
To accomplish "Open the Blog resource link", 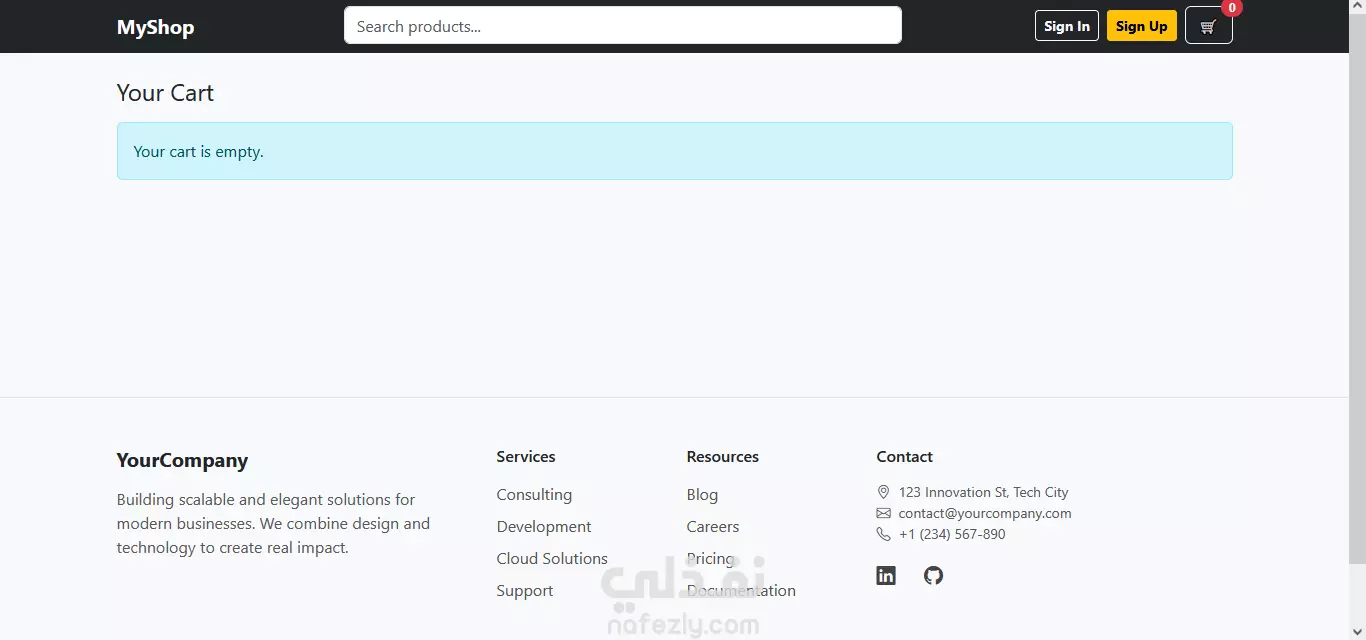I will coord(702,495).
